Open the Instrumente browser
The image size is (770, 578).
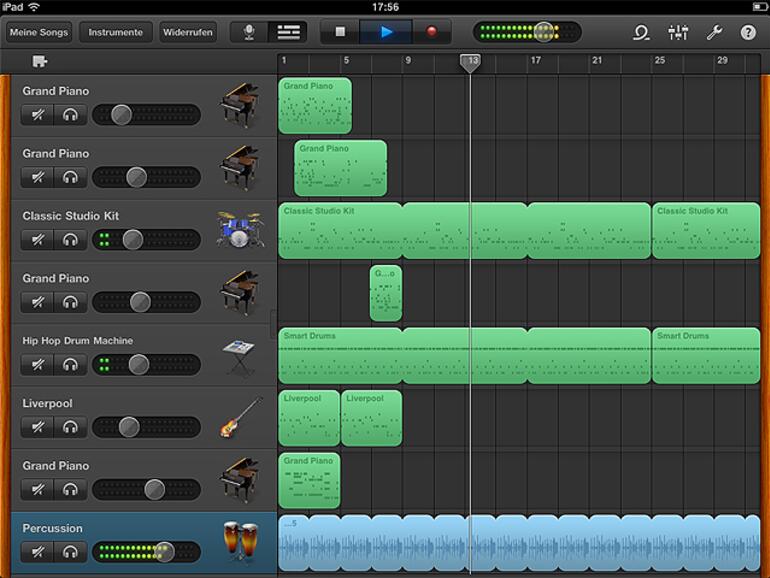(116, 32)
